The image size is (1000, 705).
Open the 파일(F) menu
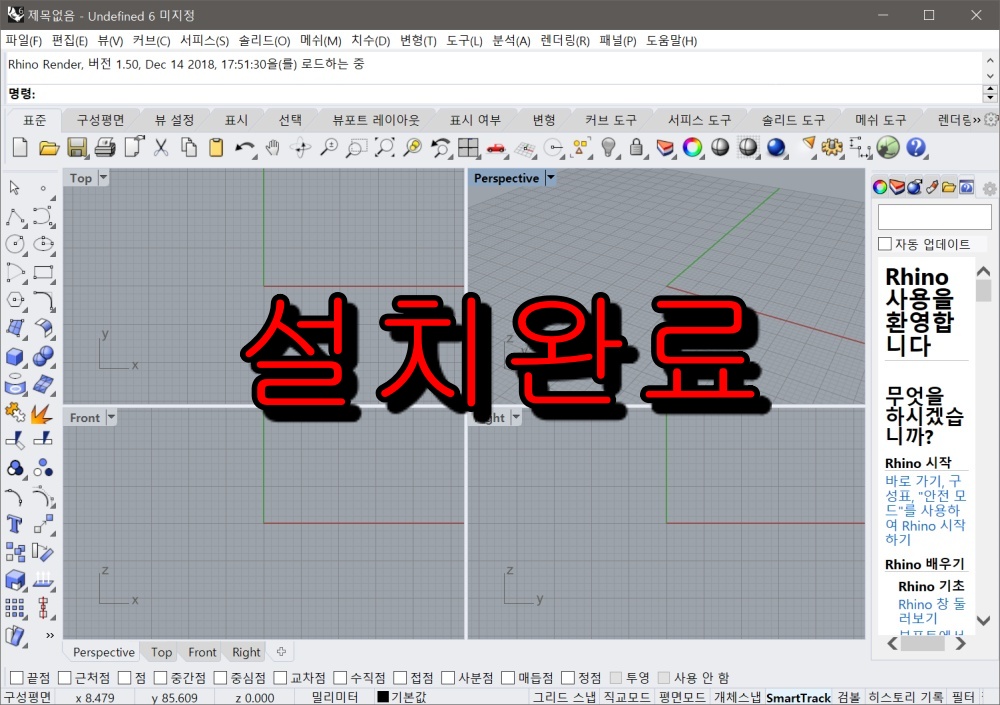tap(23, 40)
